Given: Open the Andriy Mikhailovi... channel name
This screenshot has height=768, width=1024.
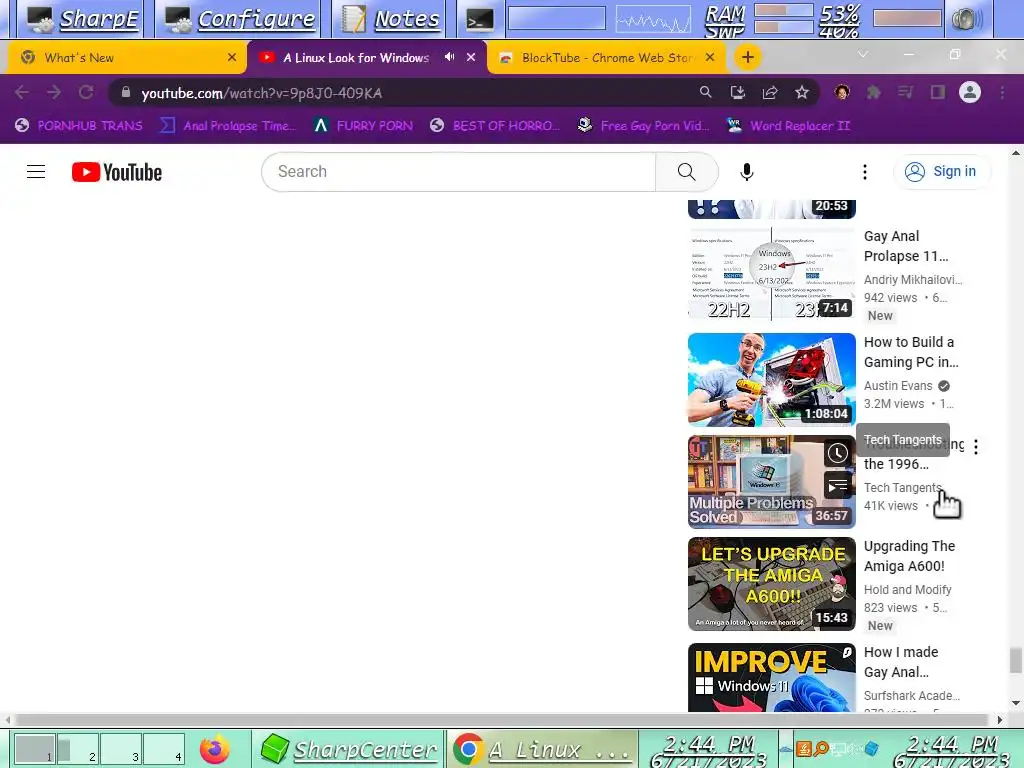Looking at the screenshot, I should click(913, 280).
